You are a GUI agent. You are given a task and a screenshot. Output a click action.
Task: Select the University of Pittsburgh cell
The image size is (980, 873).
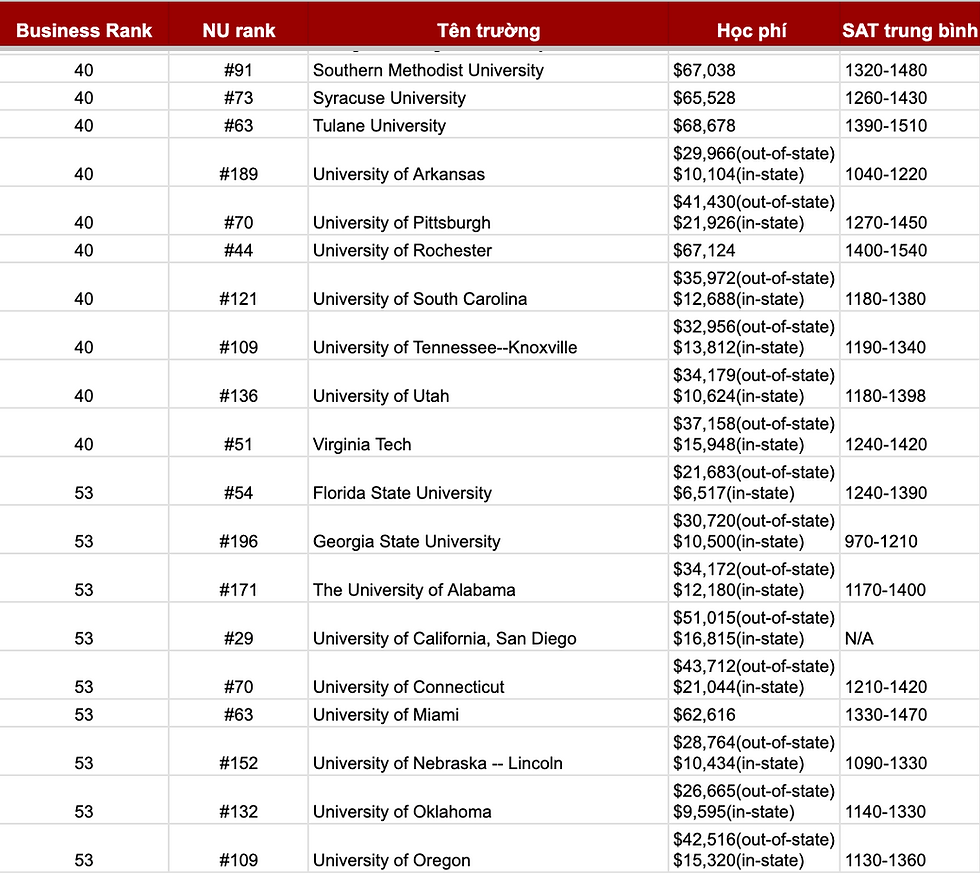[488, 211]
